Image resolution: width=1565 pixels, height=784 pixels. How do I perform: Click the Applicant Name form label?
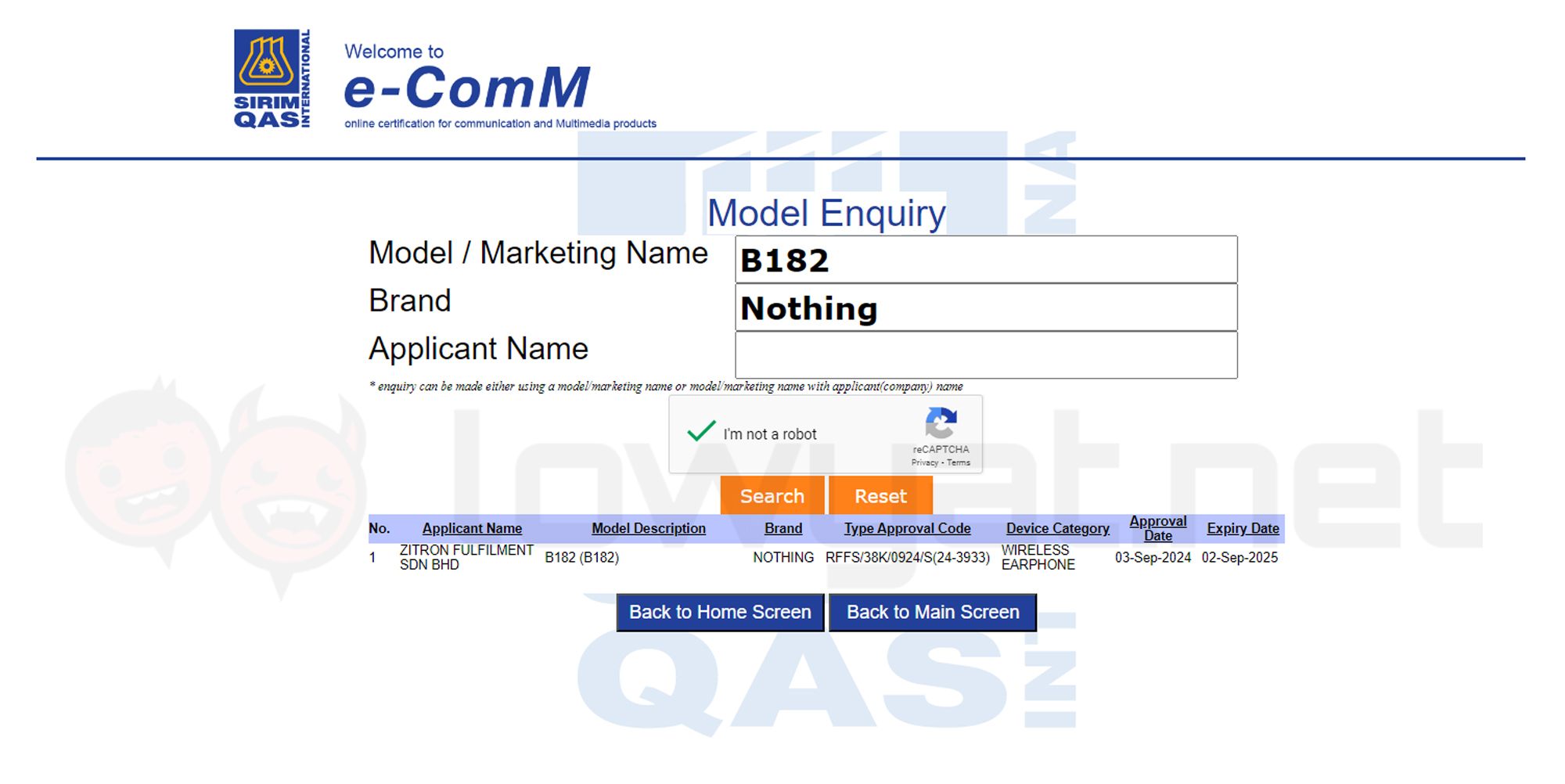point(478,349)
